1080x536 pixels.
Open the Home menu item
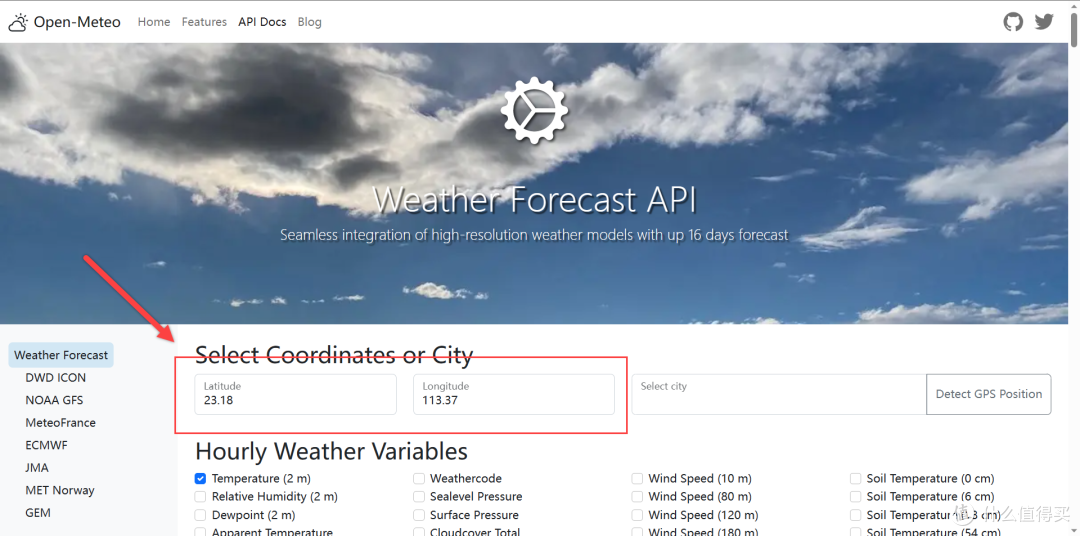click(x=154, y=22)
